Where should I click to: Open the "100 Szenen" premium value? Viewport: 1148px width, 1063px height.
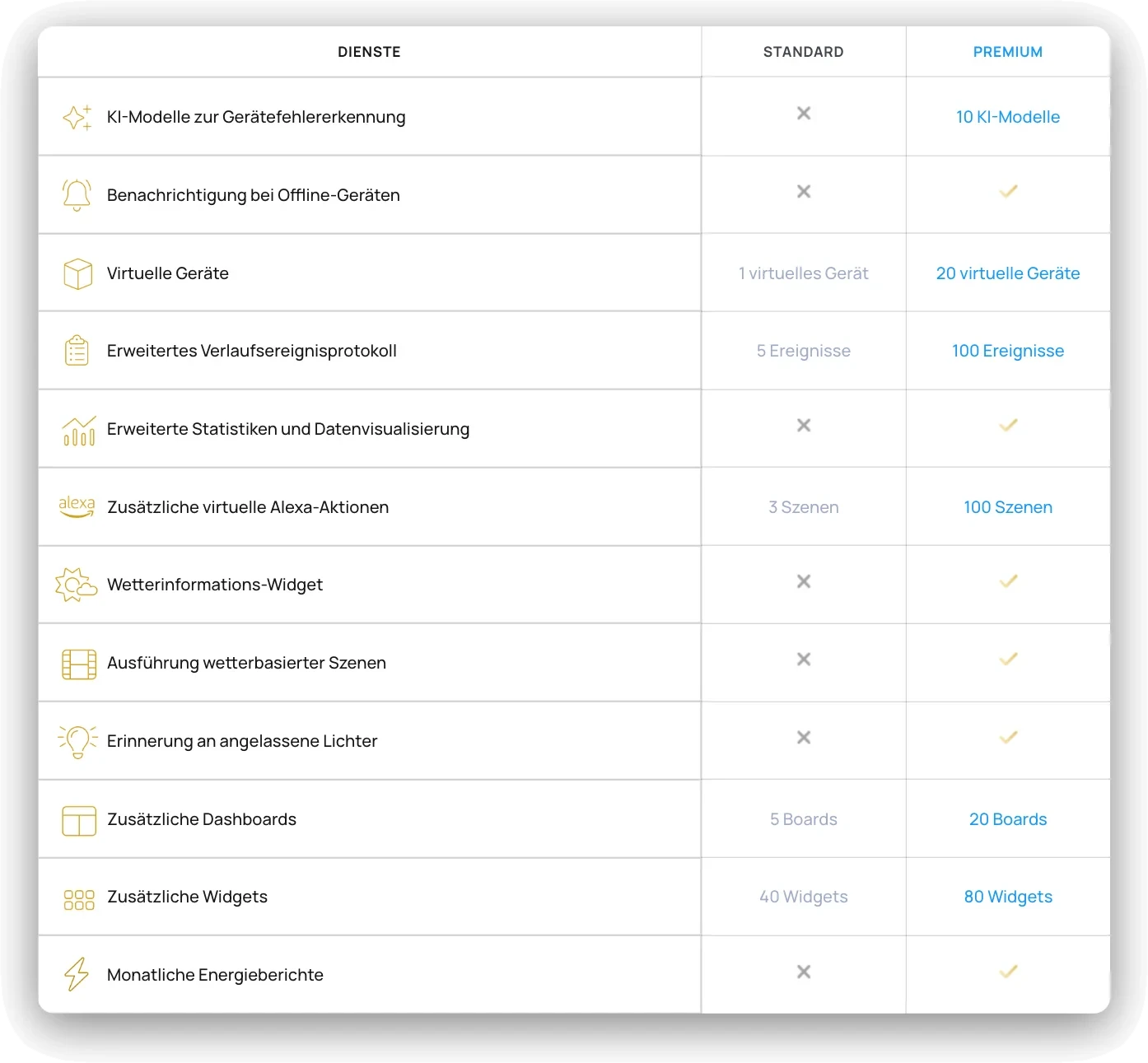1007,507
